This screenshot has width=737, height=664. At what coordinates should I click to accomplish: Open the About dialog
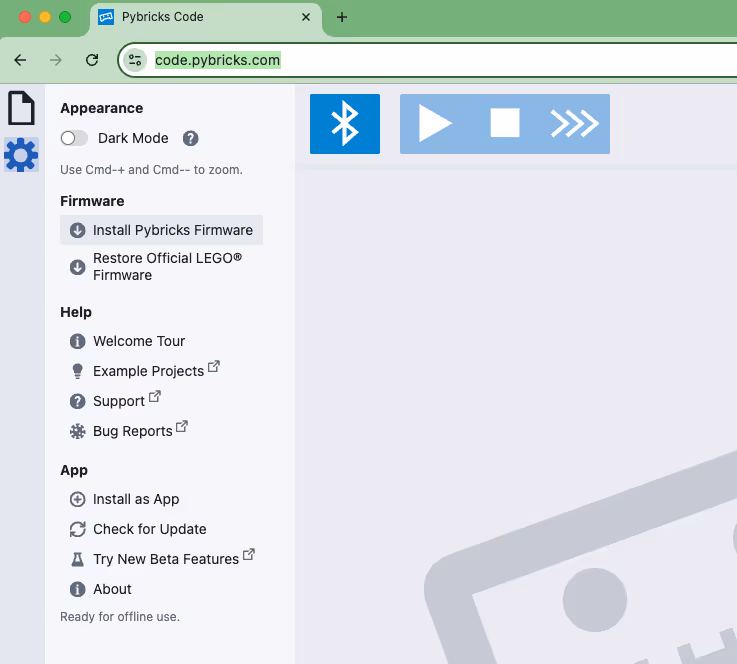pyautogui.click(x=112, y=589)
